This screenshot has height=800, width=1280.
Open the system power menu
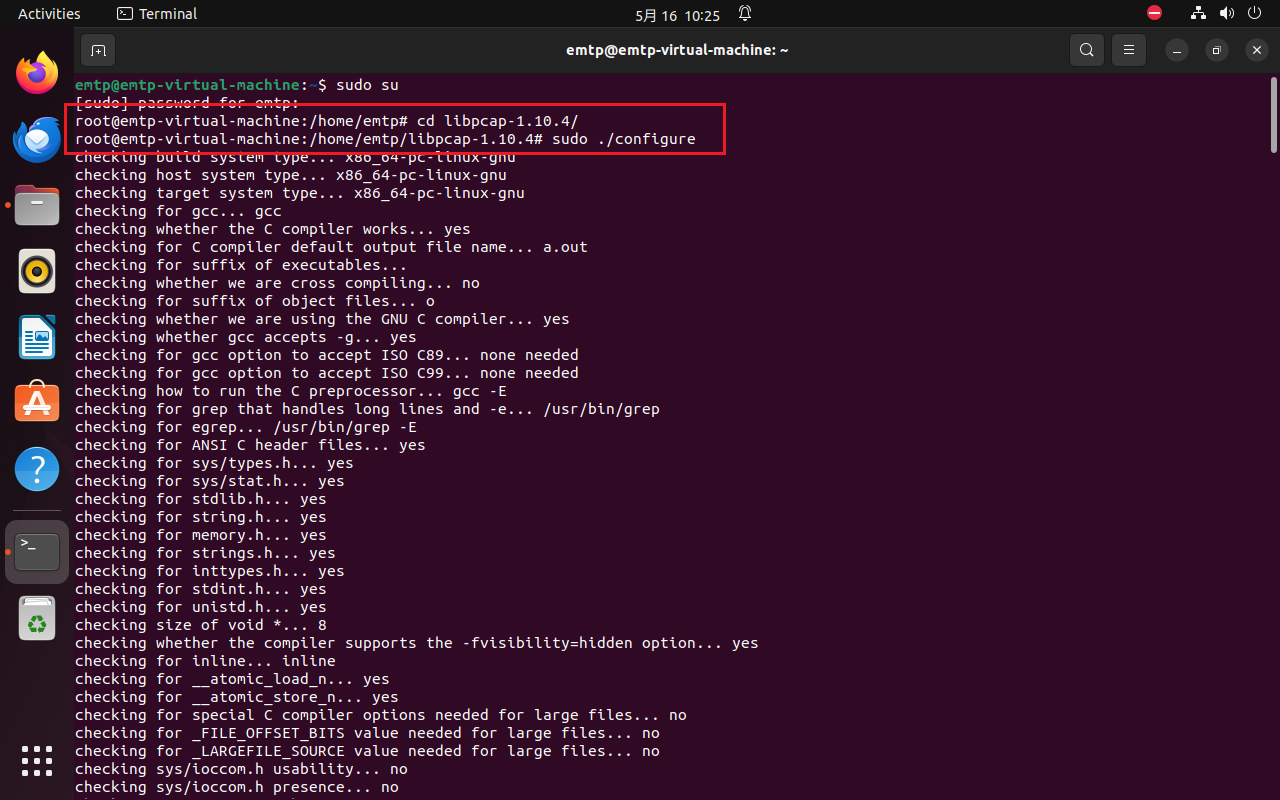(x=1253, y=13)
